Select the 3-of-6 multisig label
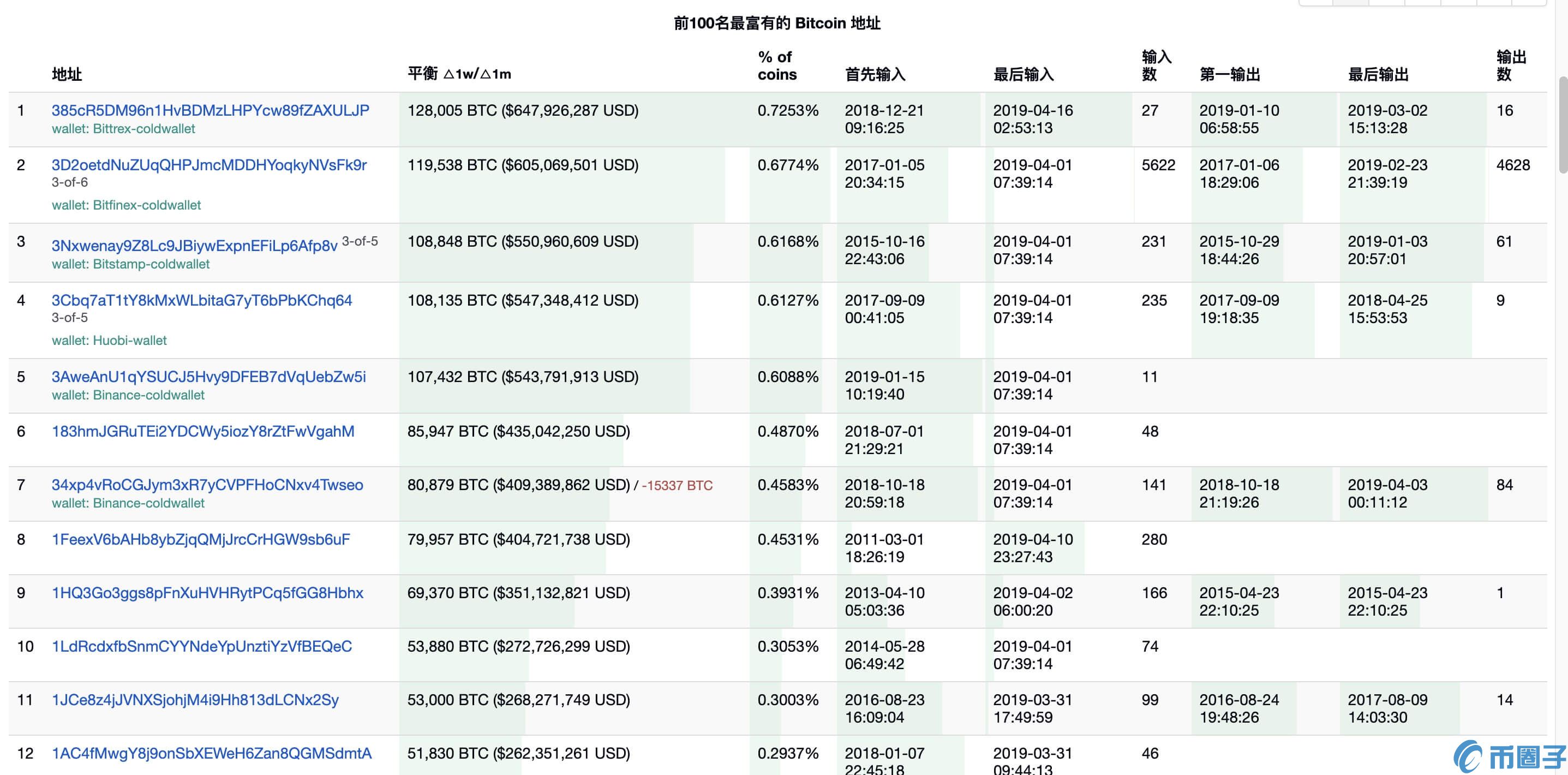Image resolution: width=1568 pixels, height=775 pixels. 69,182
